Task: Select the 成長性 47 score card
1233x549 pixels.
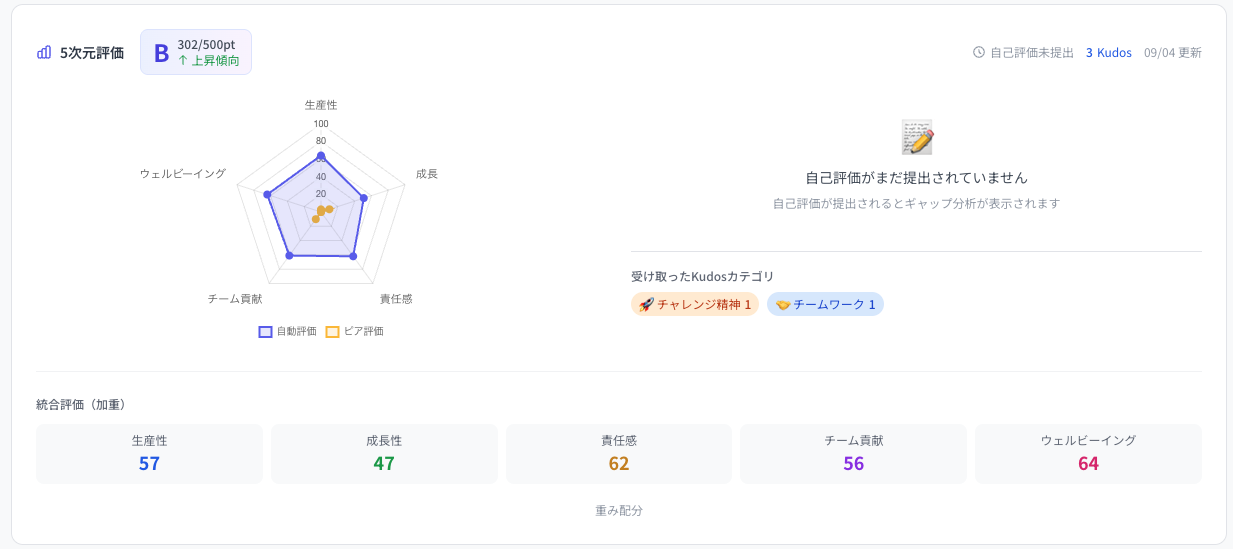Action: (384, 454)
